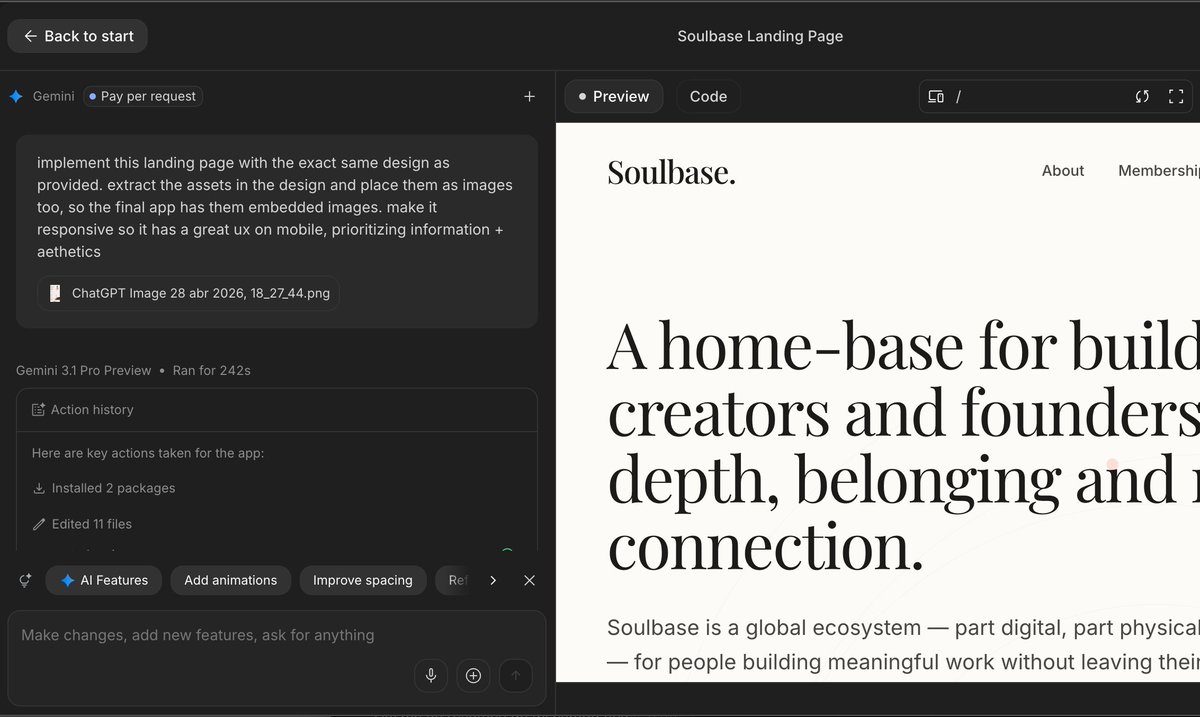Focus the Make changes prompt input
Viewport: 1200px width, 717px height.
[277, 635]
